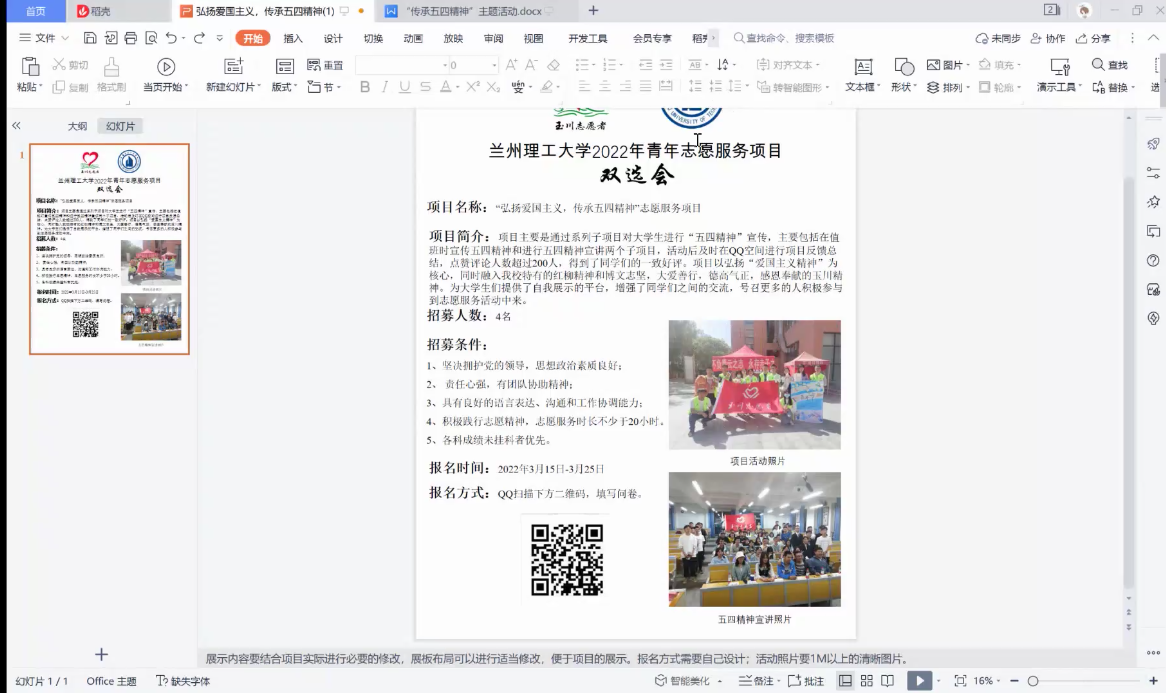Click the Paste (粘贴) clipboard icon
The height and width of the screenshot is (693, 1166).
coord(30,67)
